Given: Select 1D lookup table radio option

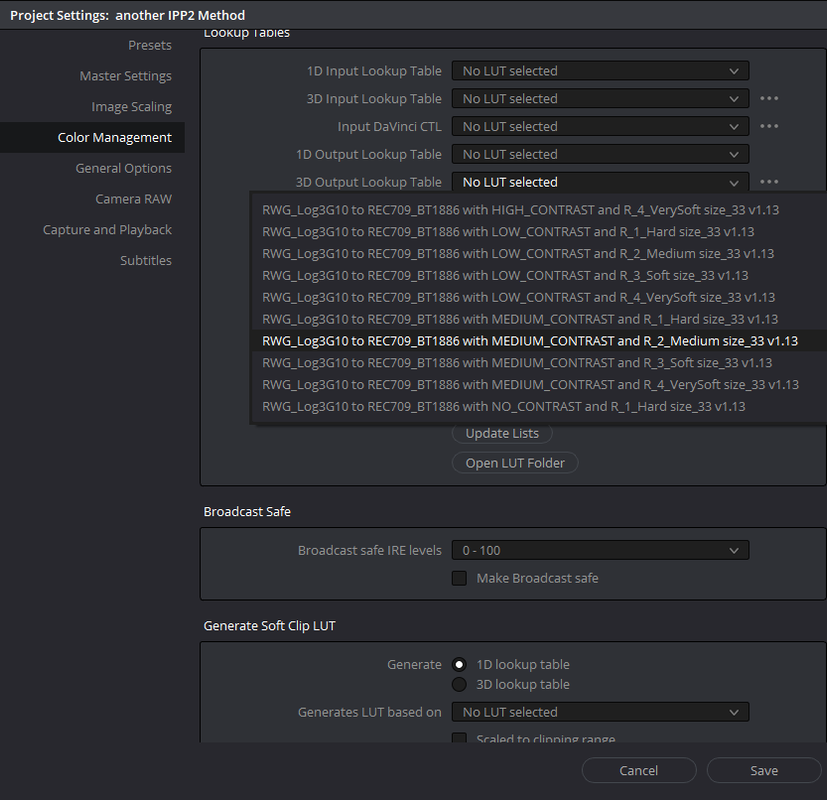Looking at the screenshot, I should [x=459, y=664].
